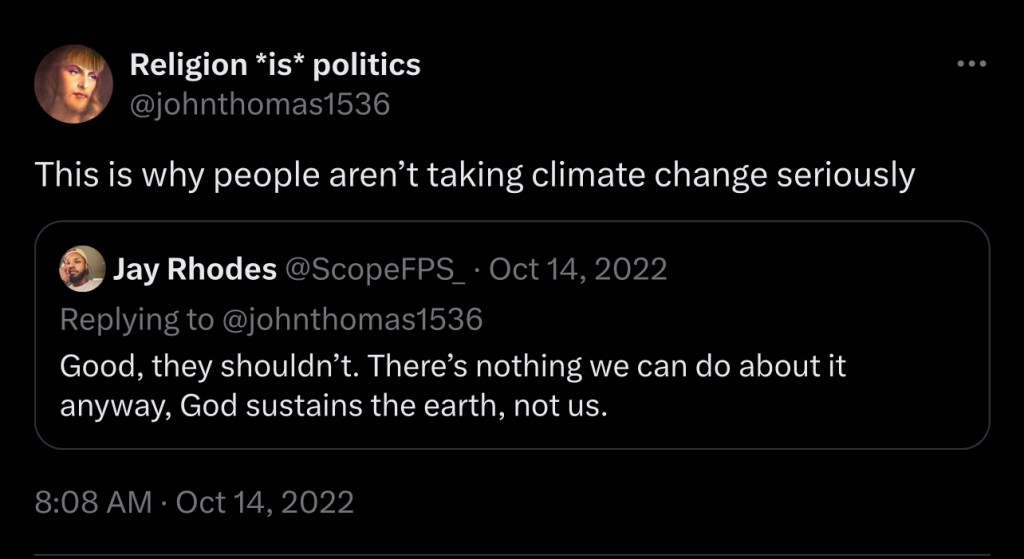Click the 8:08 AM time at the bottom

pyautogui.click(x=93, y=501)
